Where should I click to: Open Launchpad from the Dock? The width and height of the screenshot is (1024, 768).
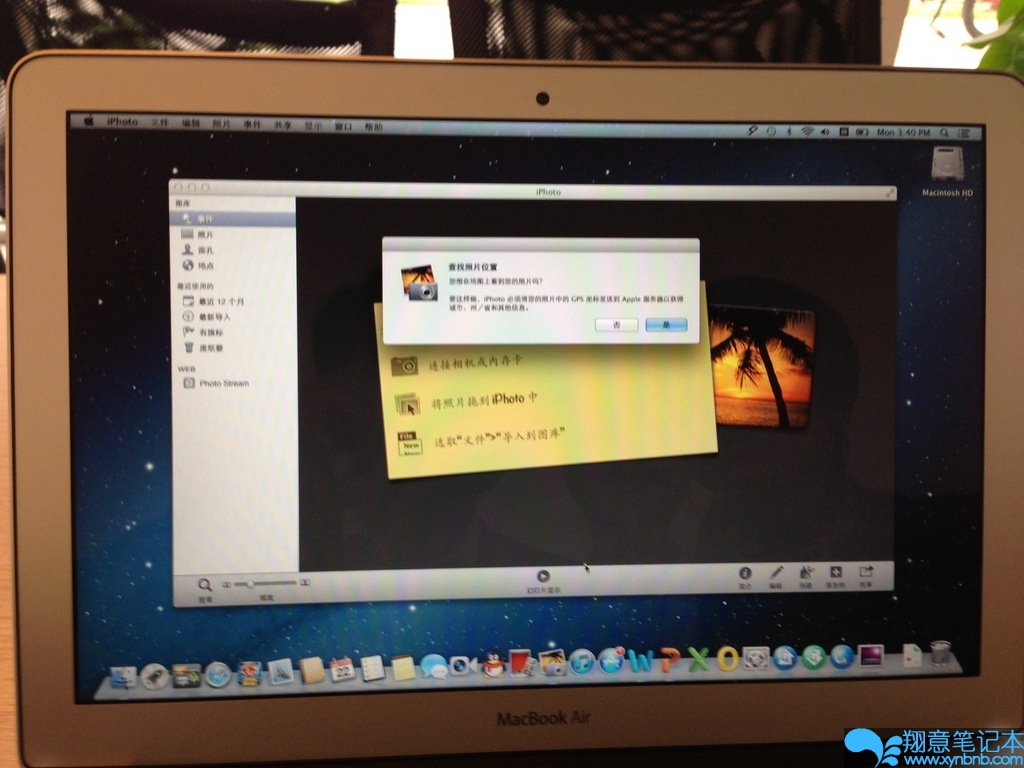(154, 676)
